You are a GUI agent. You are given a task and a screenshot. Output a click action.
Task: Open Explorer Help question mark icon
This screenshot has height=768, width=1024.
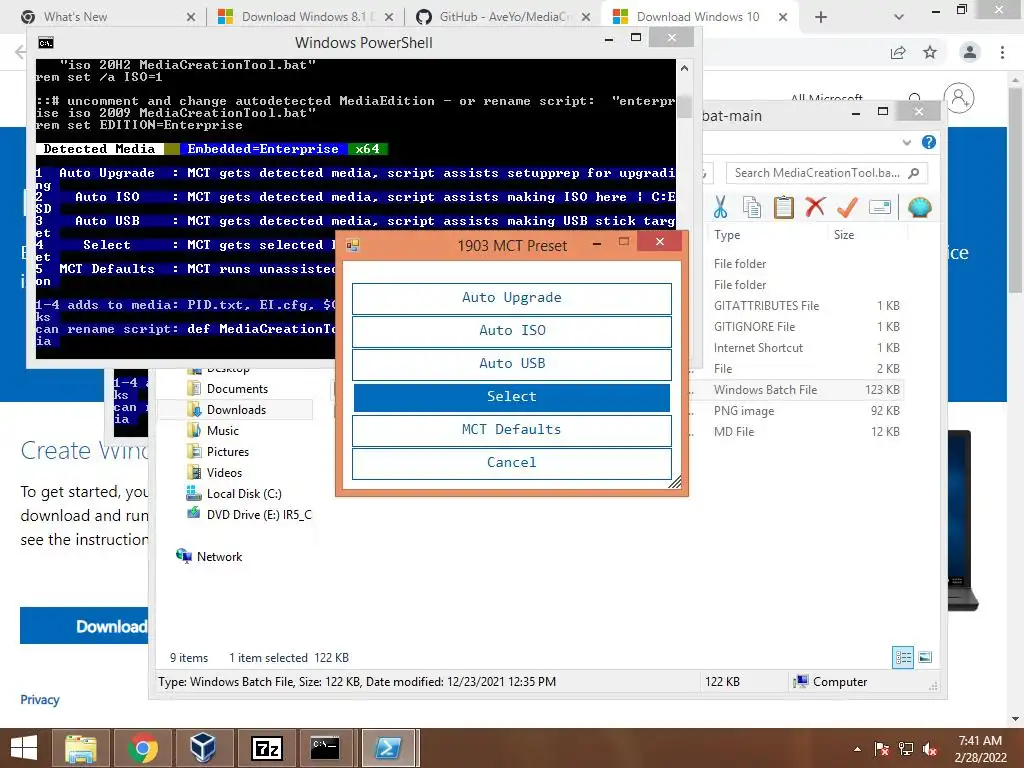[x=928, y=142]
